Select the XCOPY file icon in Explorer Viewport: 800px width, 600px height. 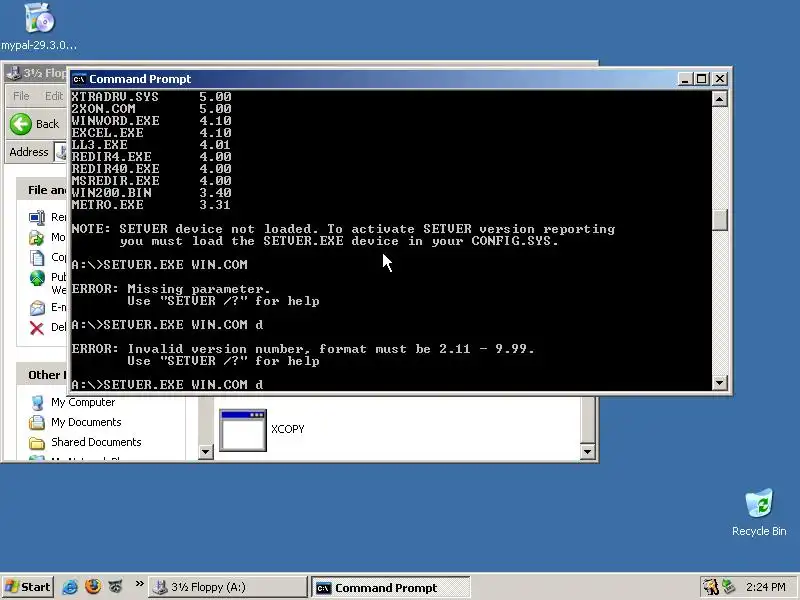click(243, 430)
